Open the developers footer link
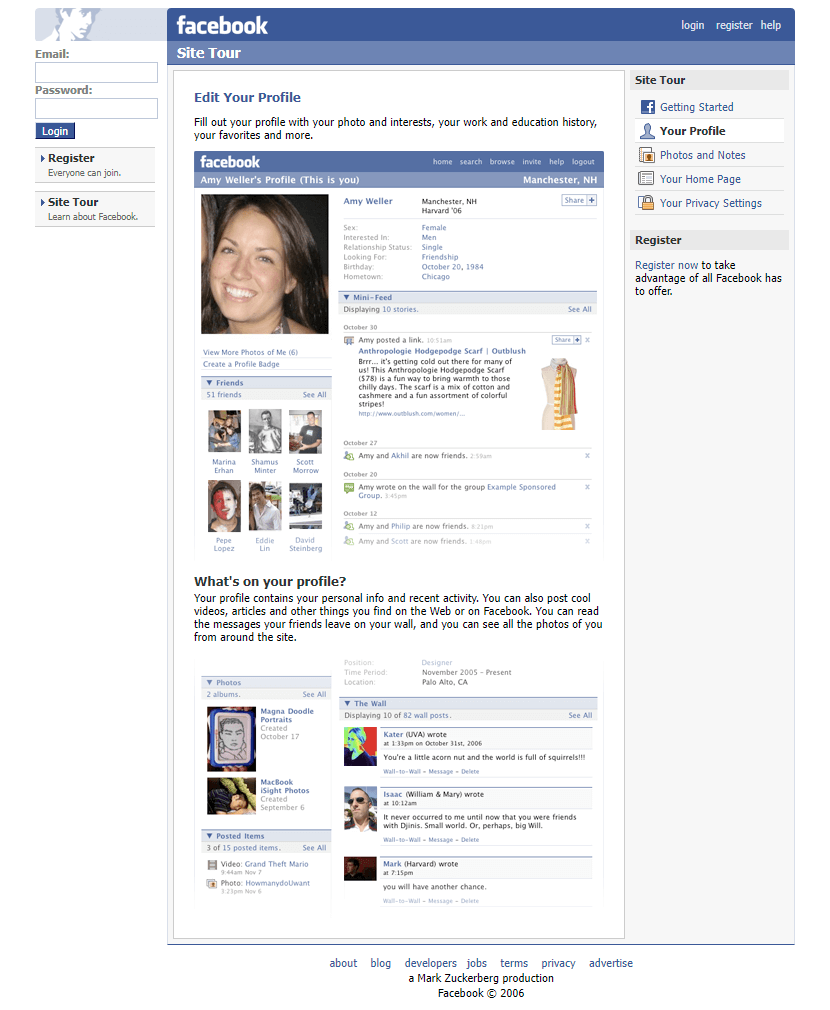 point(430,963)
